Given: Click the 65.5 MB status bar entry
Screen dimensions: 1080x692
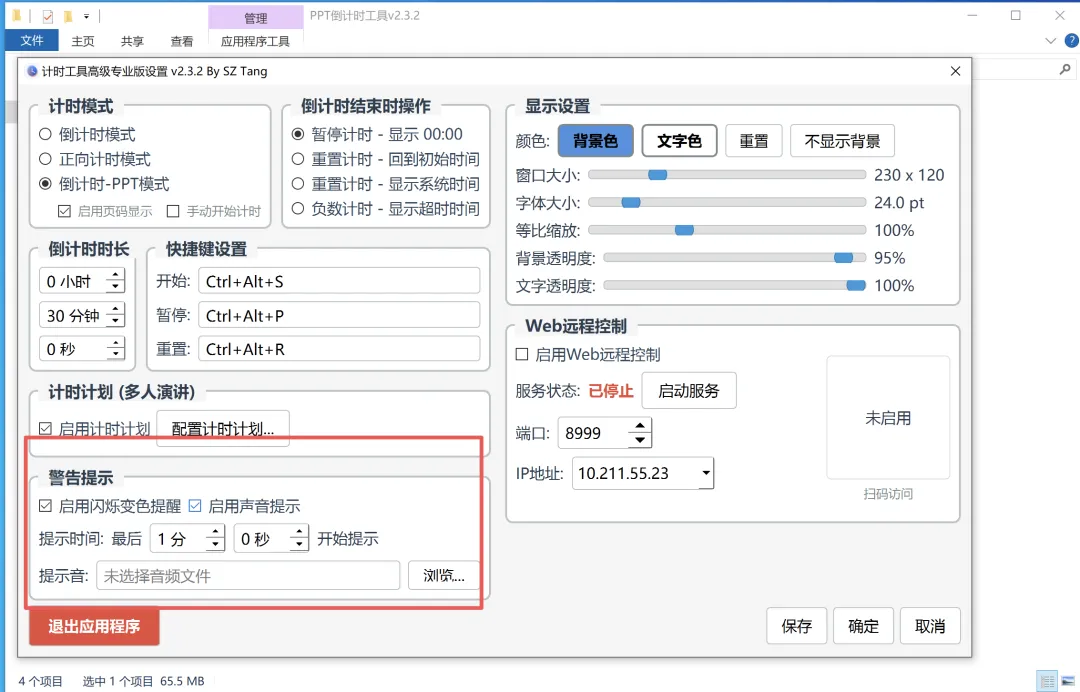Looking at the screenshot, I should 182,681.
